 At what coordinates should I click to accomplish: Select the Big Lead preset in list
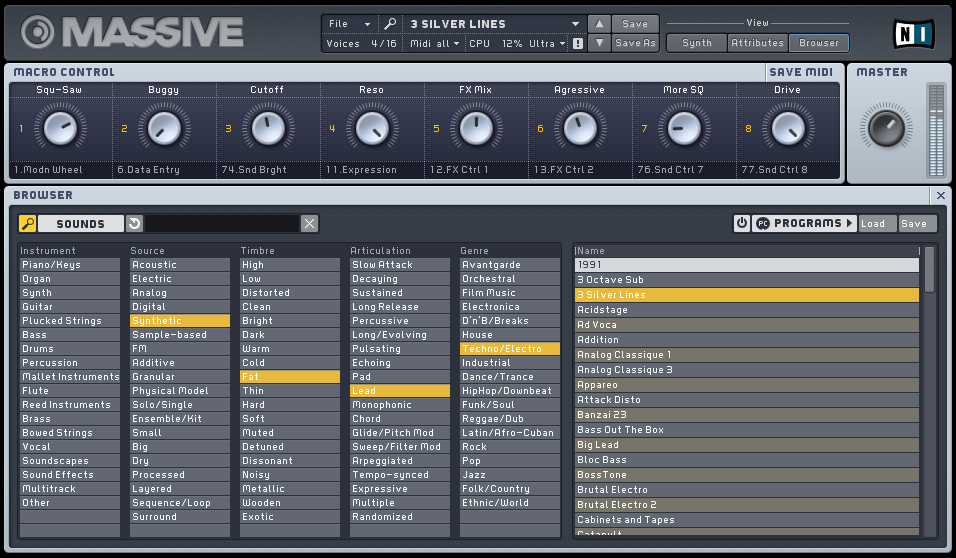[x=746, y=445]
